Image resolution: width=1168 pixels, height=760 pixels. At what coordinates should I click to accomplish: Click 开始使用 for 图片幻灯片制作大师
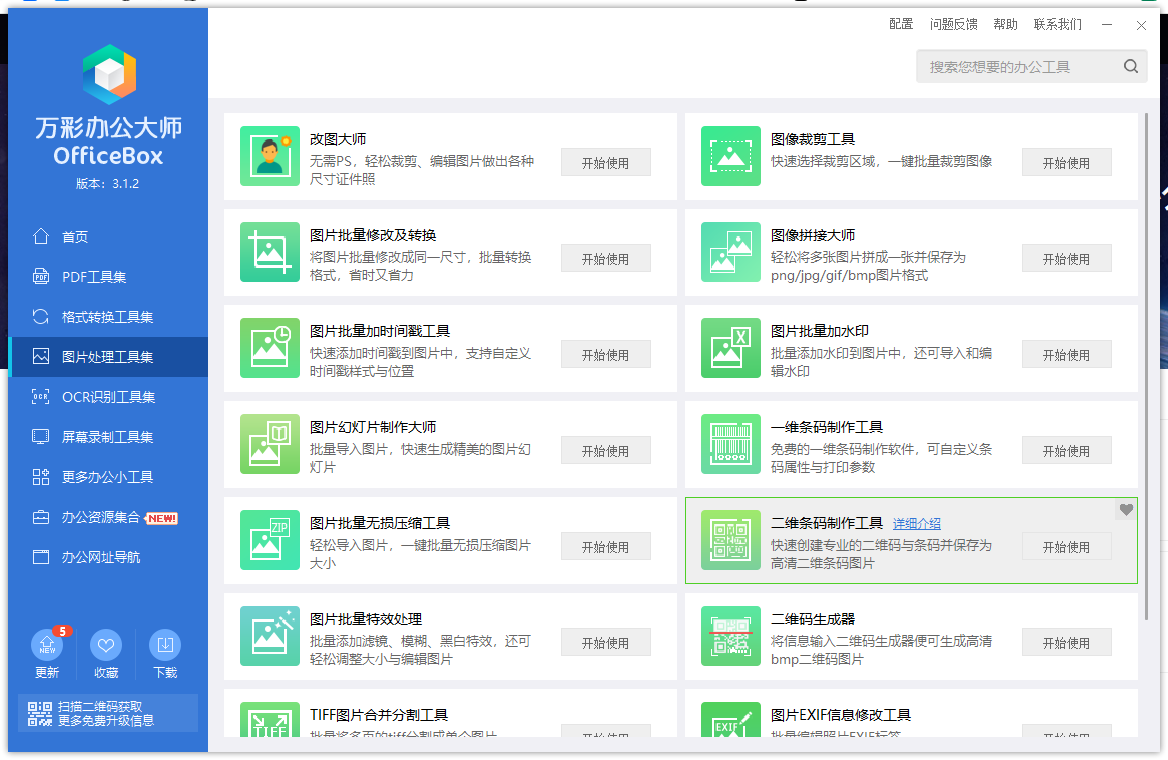coord(606,451)
